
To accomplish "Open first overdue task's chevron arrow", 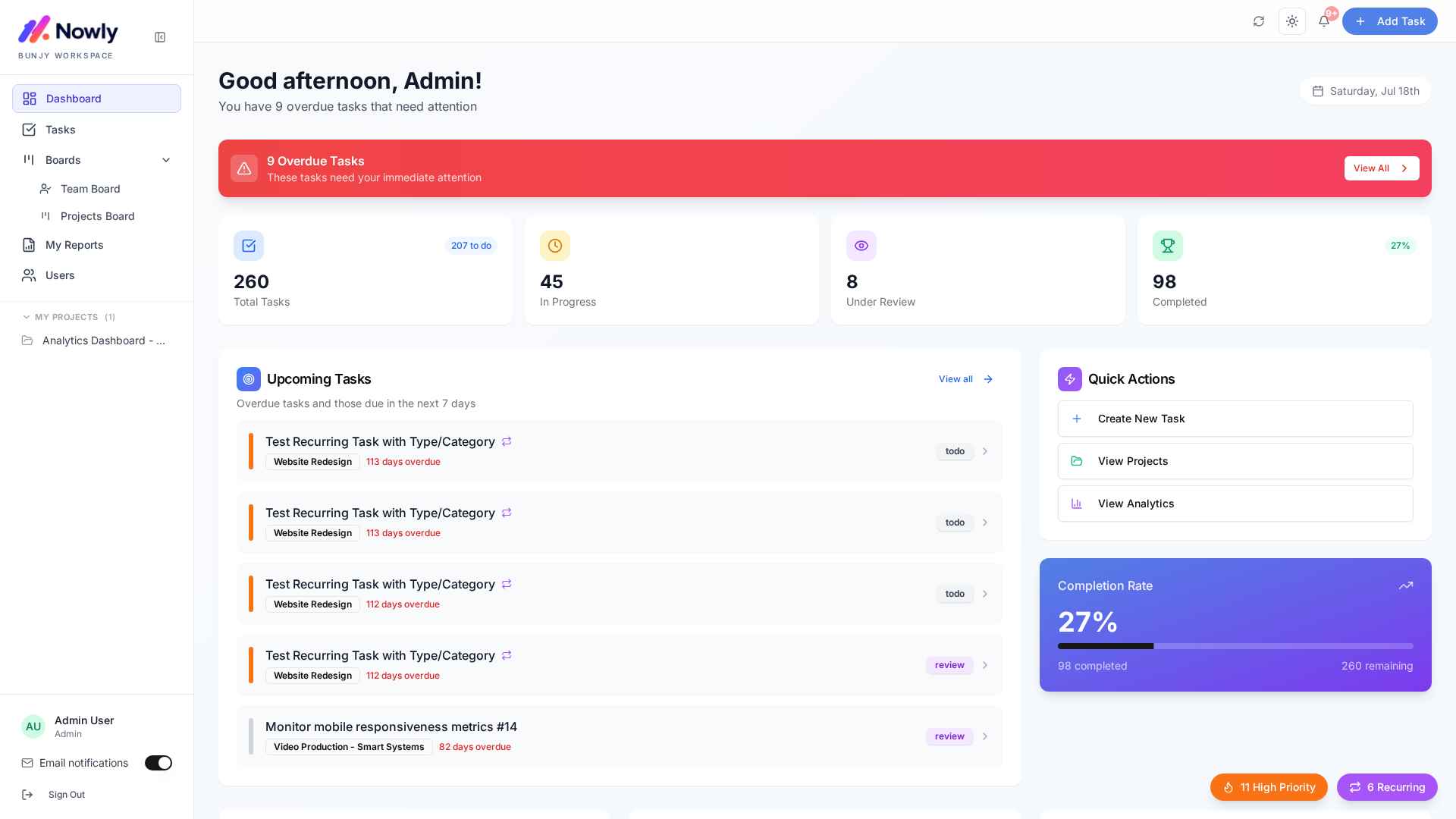I will (x=985, y=451).
